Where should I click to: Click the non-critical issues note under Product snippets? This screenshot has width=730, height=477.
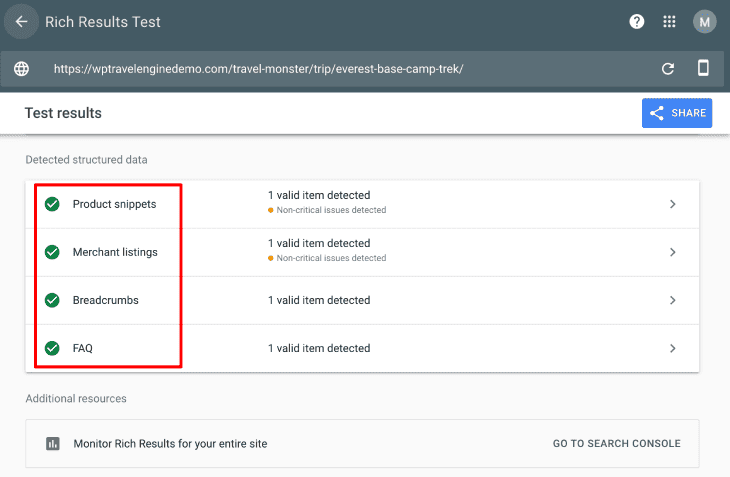(x=327, y=210)
